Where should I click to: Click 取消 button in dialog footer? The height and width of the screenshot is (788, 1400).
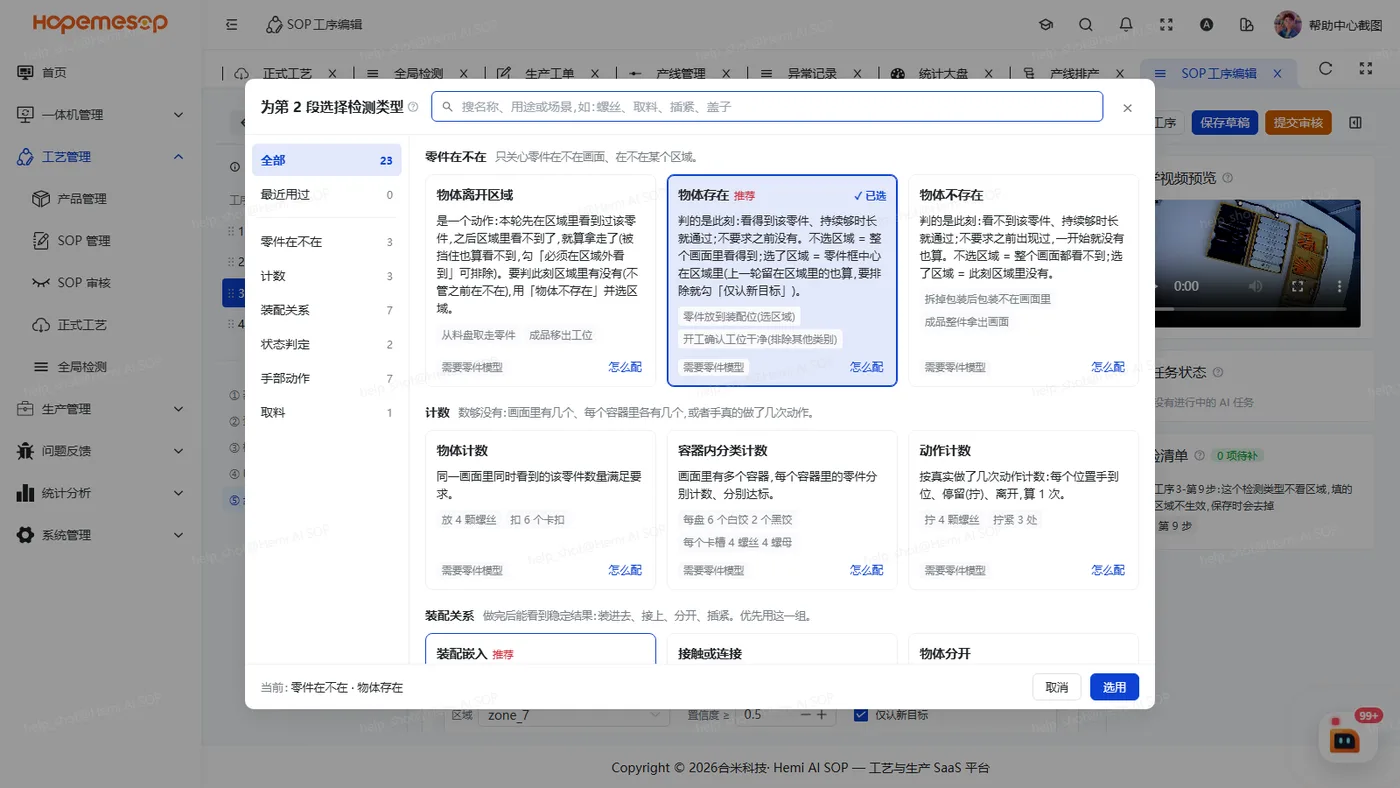coord(1056,687)
